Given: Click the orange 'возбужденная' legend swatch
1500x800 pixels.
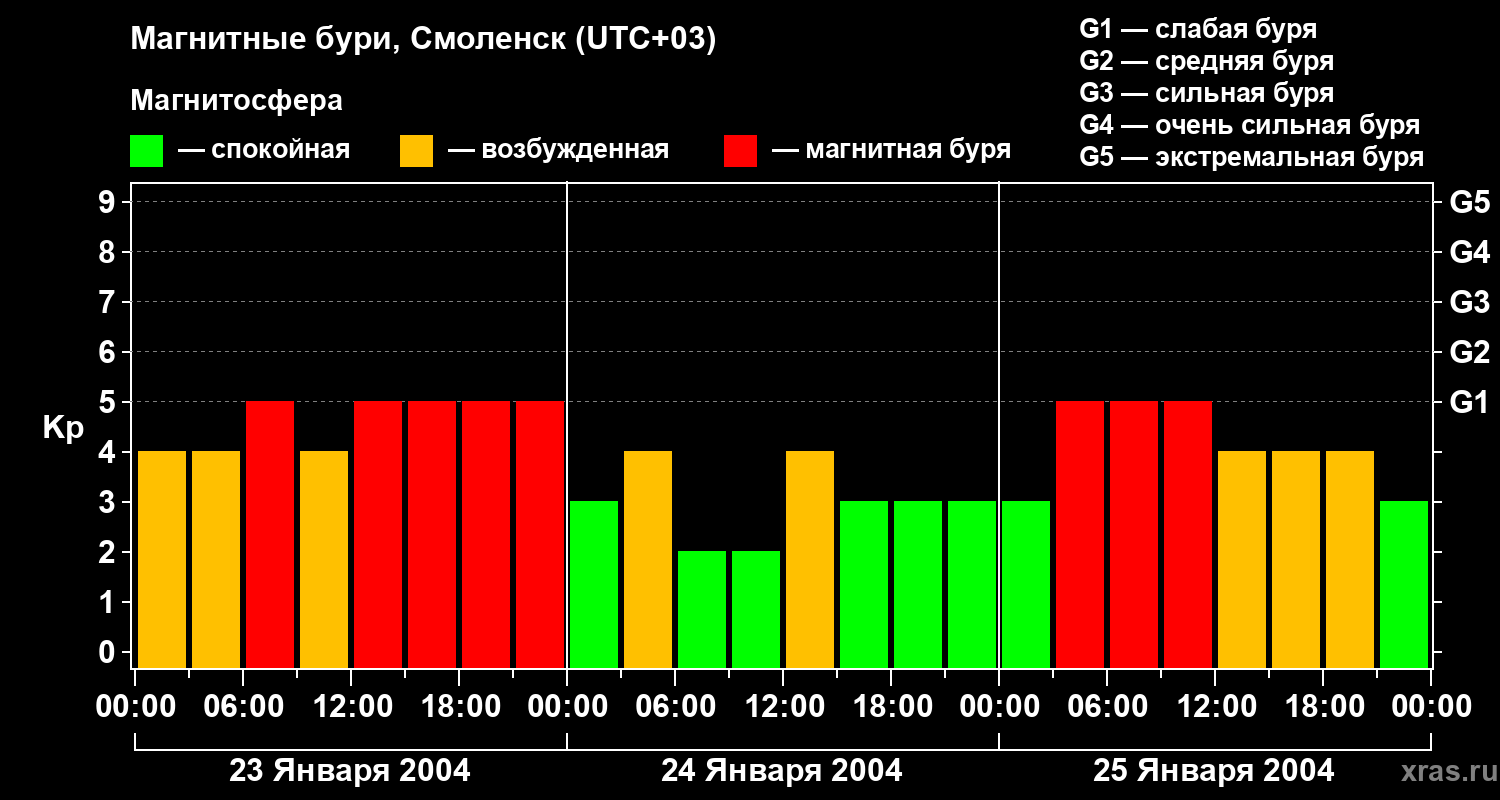Looking at the screenshot, I should pyautogui.click(x=416, y=151).
